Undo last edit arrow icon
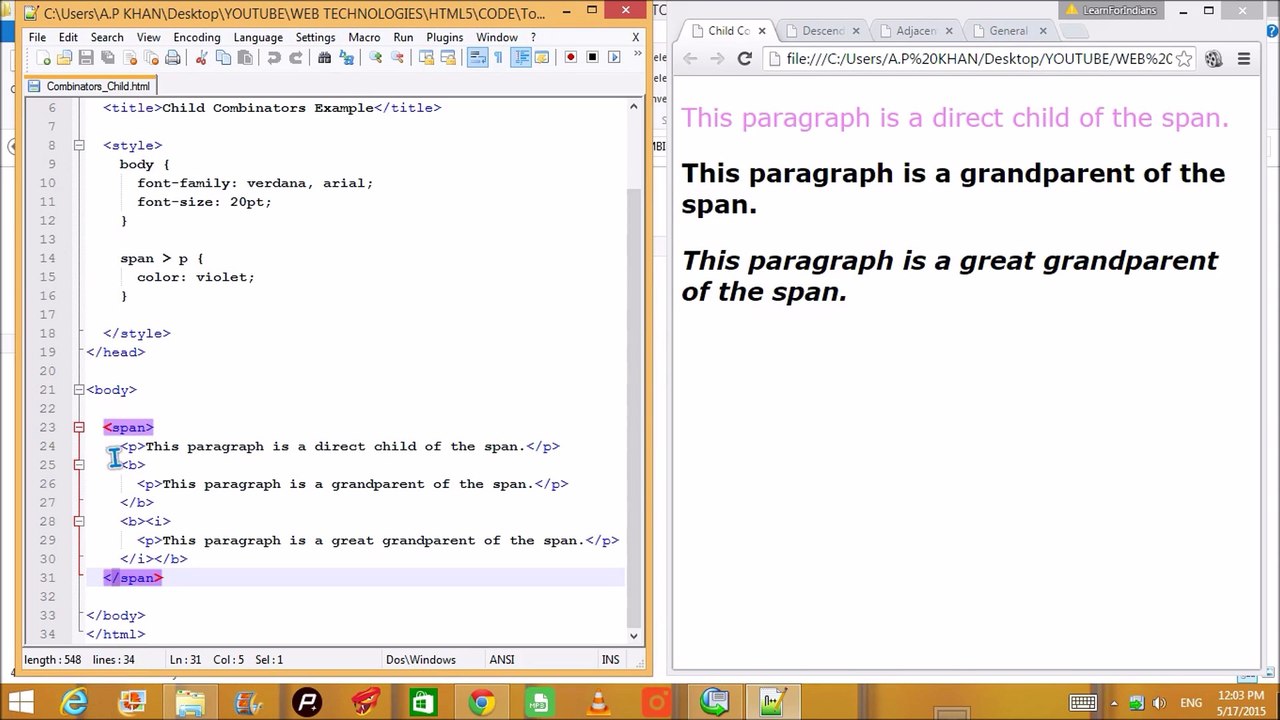The width and height of the screenshot is (1280, 720). pos(273,58)
